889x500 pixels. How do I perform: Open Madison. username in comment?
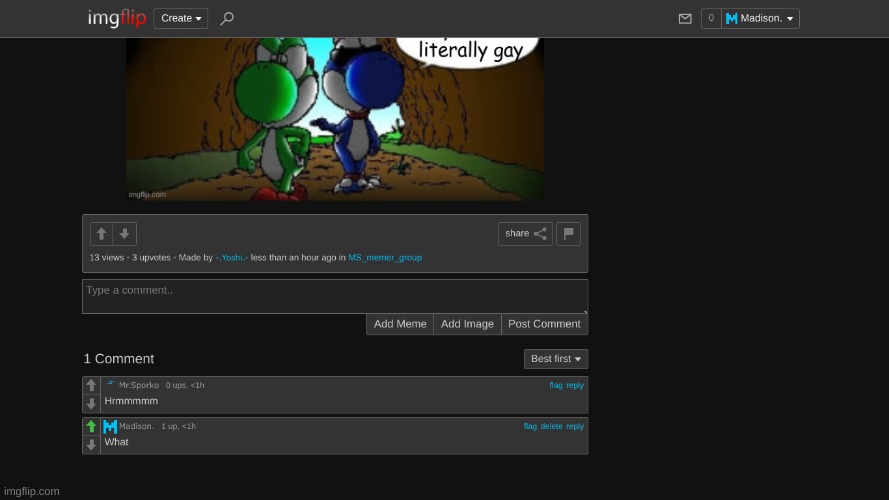tap(137, 426)
